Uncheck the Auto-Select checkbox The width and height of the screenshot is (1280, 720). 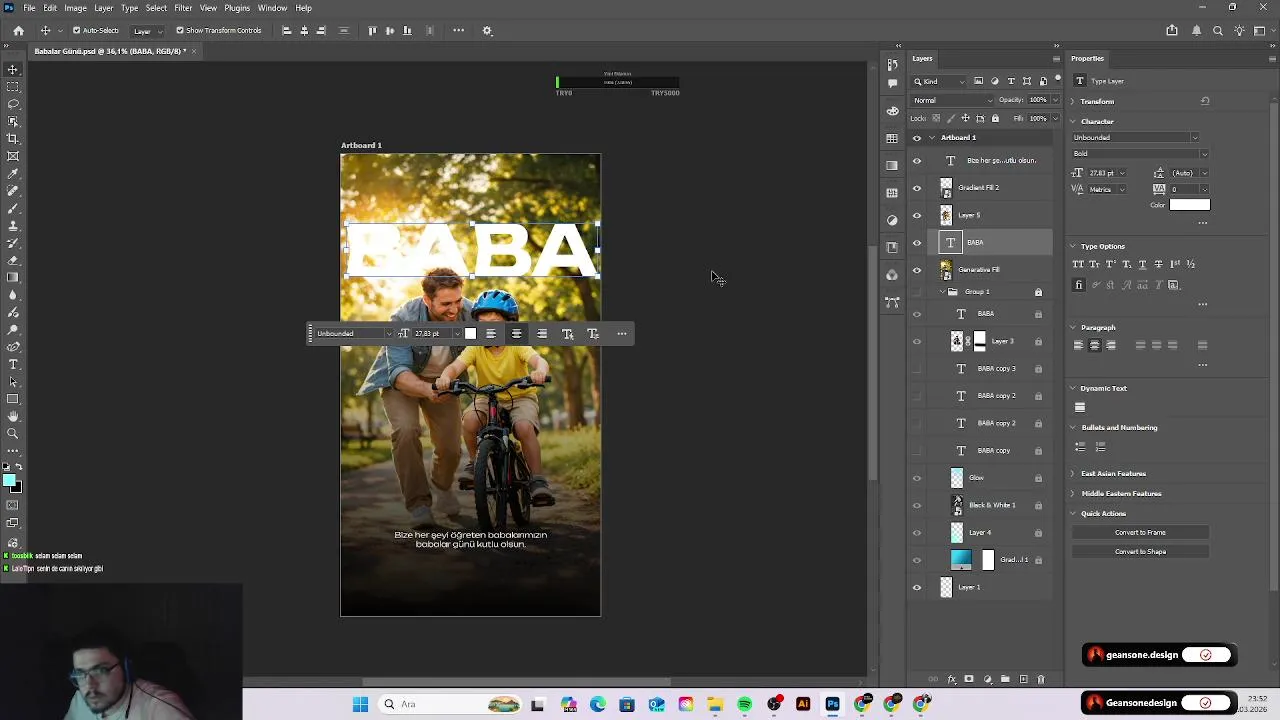pos(77,31)
